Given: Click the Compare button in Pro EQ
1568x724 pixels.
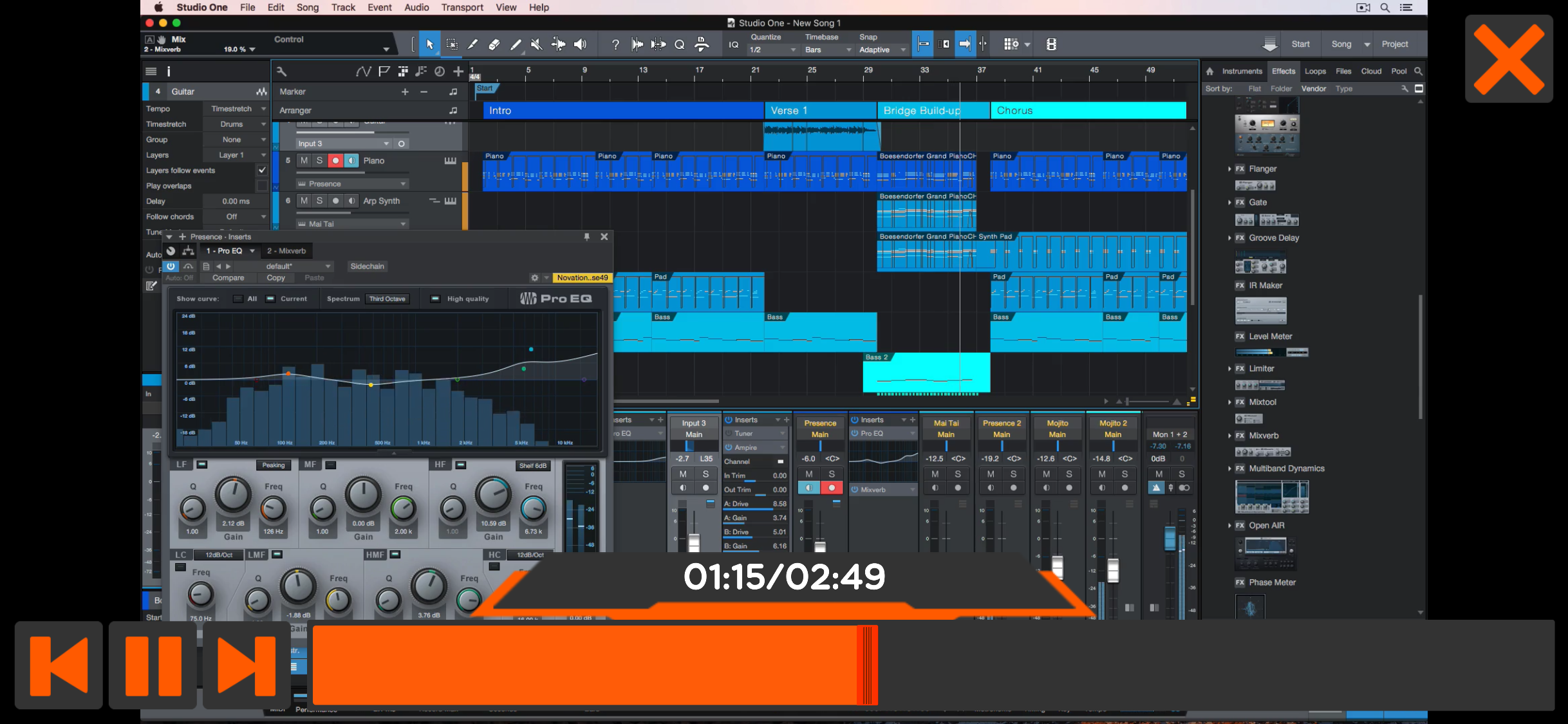Looking at the screenshot, I should click(x=228, y=278).
